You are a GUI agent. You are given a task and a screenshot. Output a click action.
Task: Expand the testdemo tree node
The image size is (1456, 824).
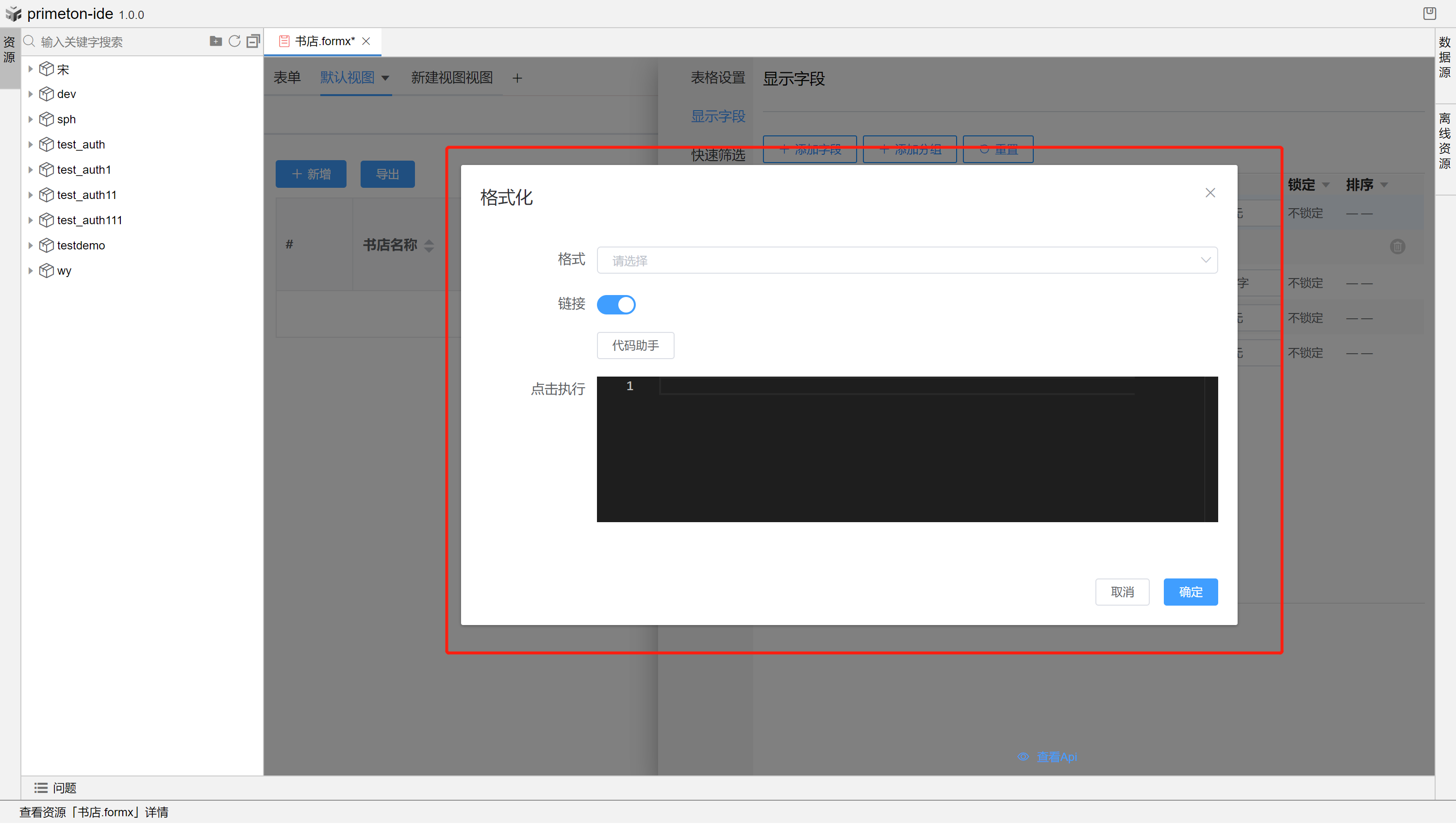(x=31, y=245)
